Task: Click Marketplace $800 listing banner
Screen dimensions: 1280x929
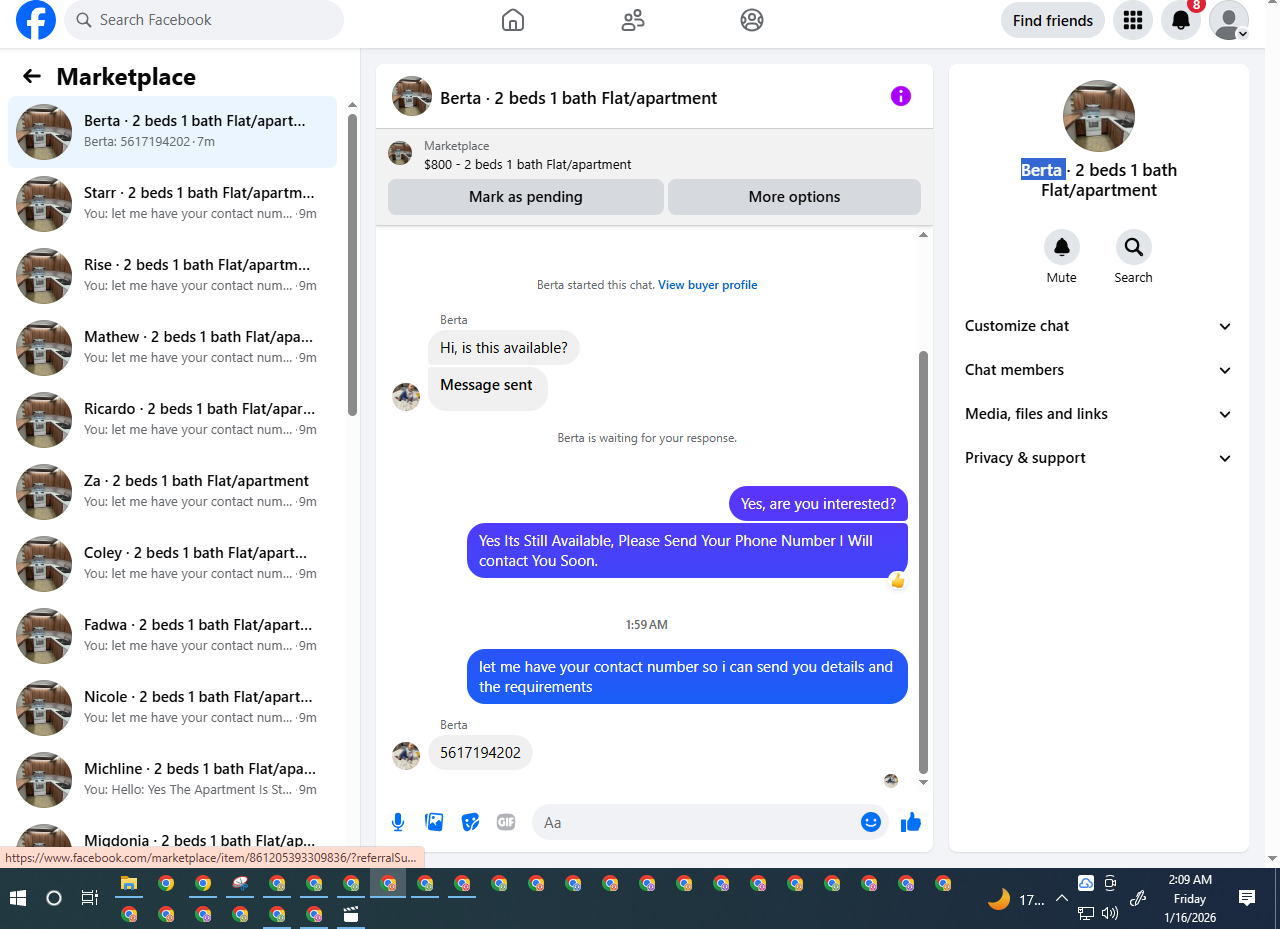Action: click(654, 155)
